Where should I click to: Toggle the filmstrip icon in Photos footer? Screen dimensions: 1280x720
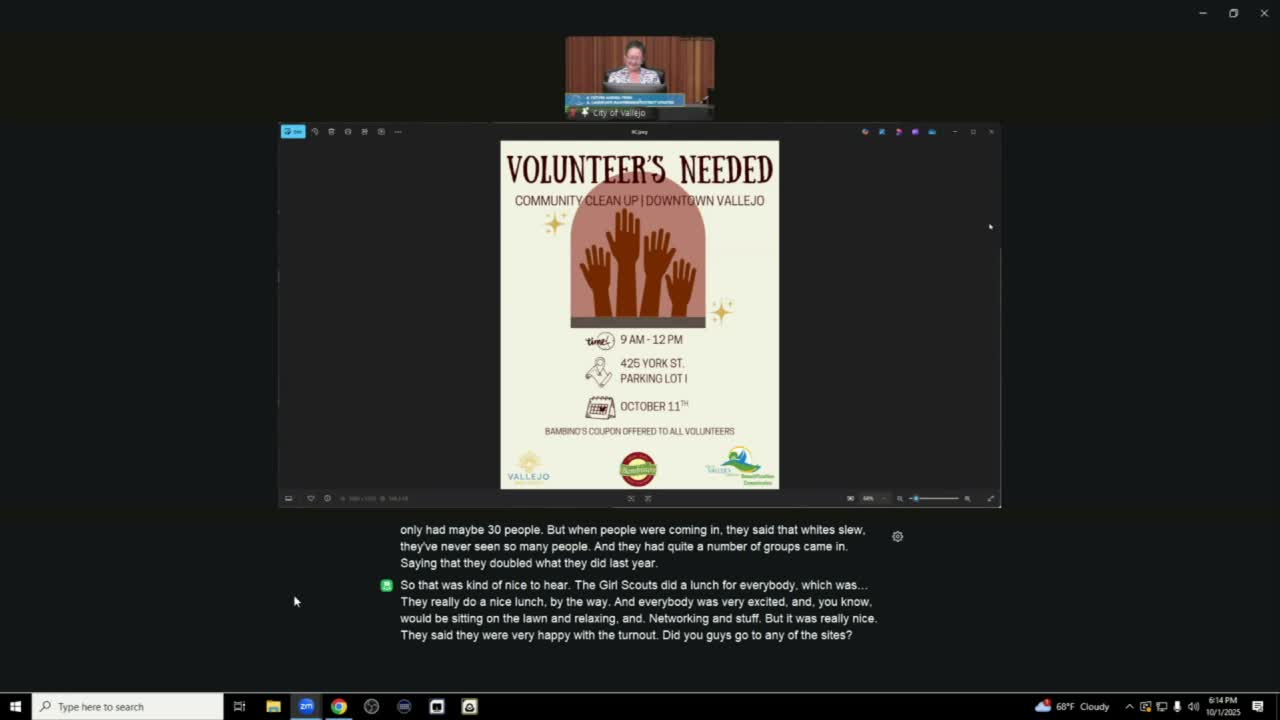tap(289, 498)
